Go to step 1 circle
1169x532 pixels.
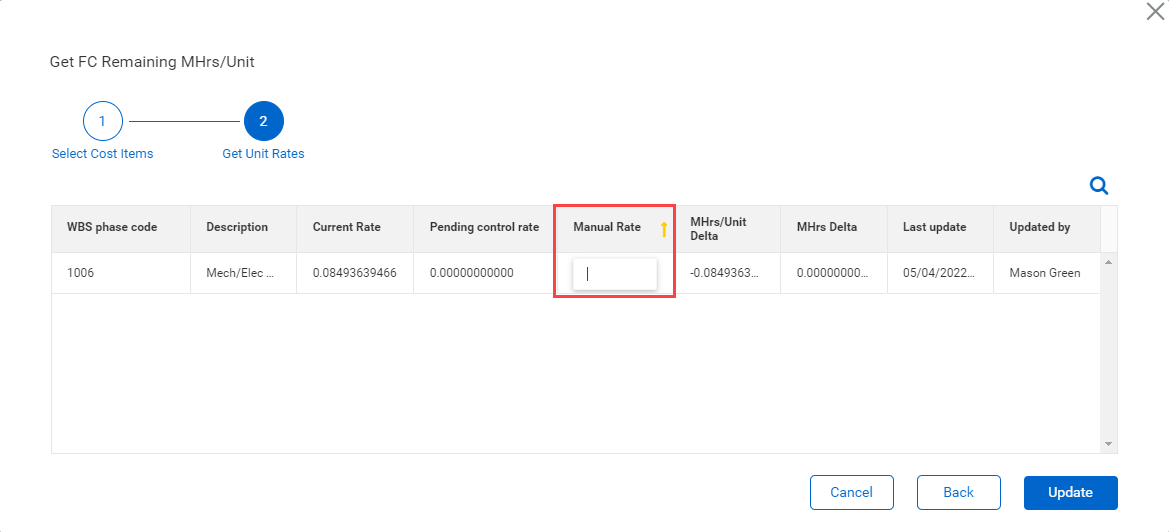tap(102, 122)
